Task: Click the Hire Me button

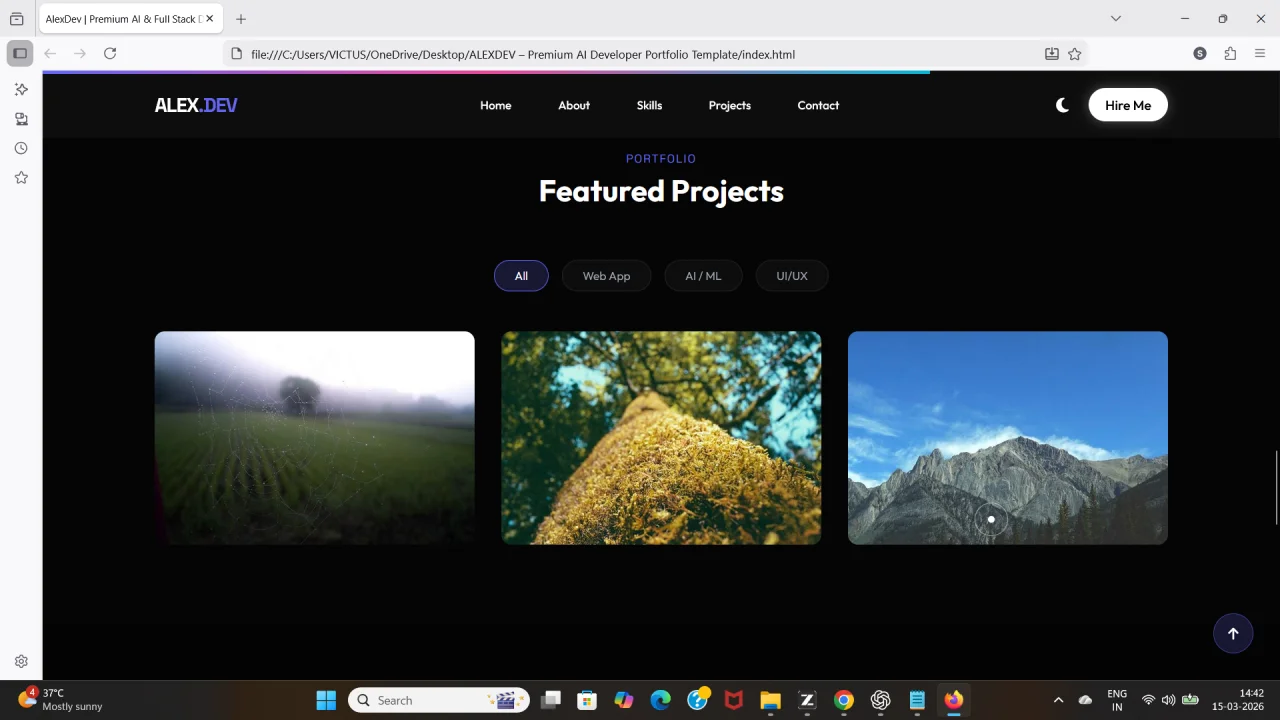Action: (x=1128, y=105)
